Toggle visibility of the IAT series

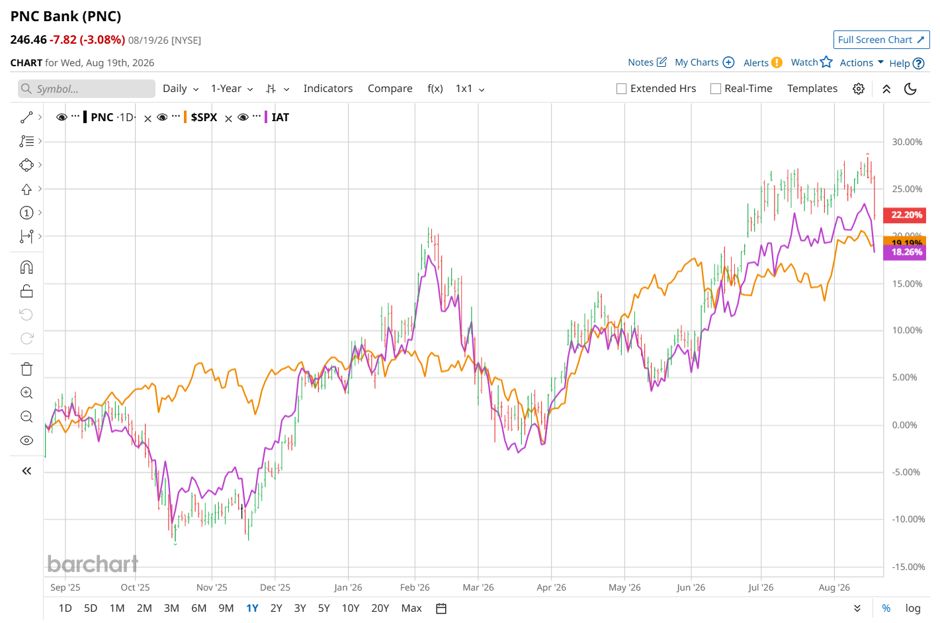(243, 117)
